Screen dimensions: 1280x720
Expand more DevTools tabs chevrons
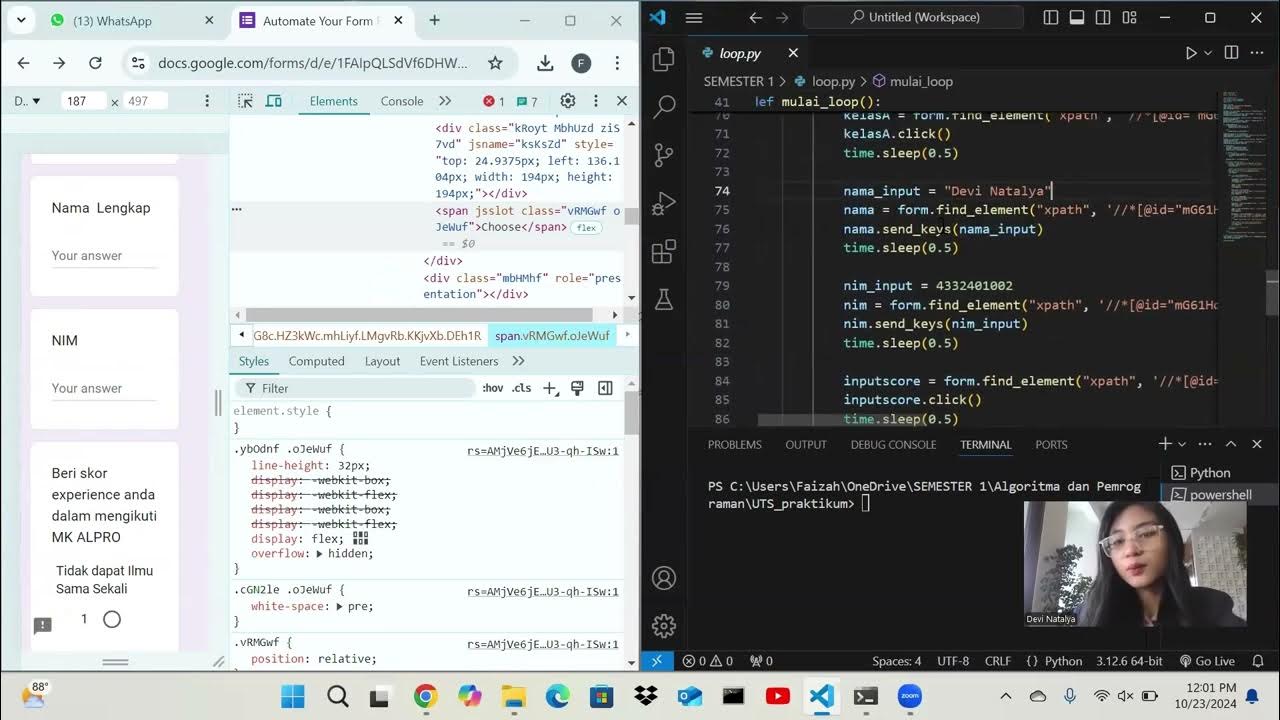point(445,101)
